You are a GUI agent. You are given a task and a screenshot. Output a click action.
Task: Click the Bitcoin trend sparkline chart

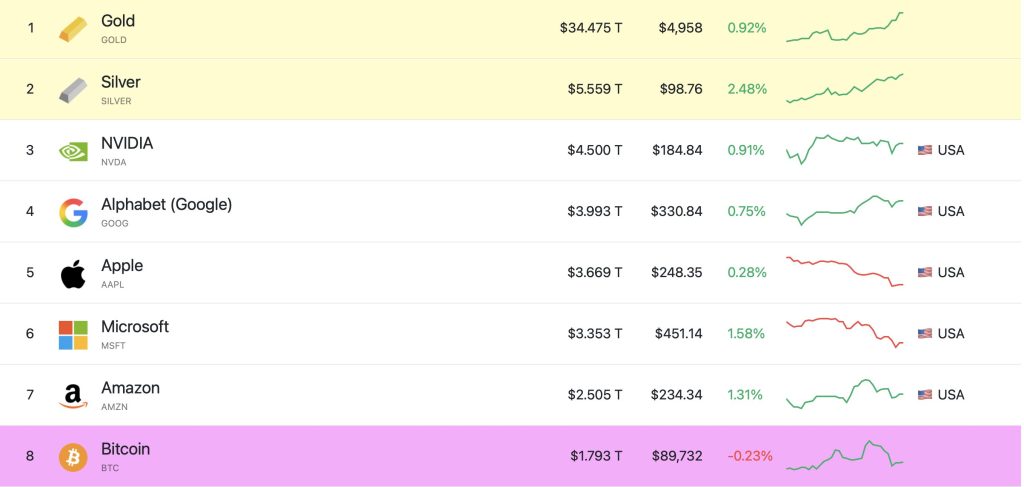click(845, 456)
